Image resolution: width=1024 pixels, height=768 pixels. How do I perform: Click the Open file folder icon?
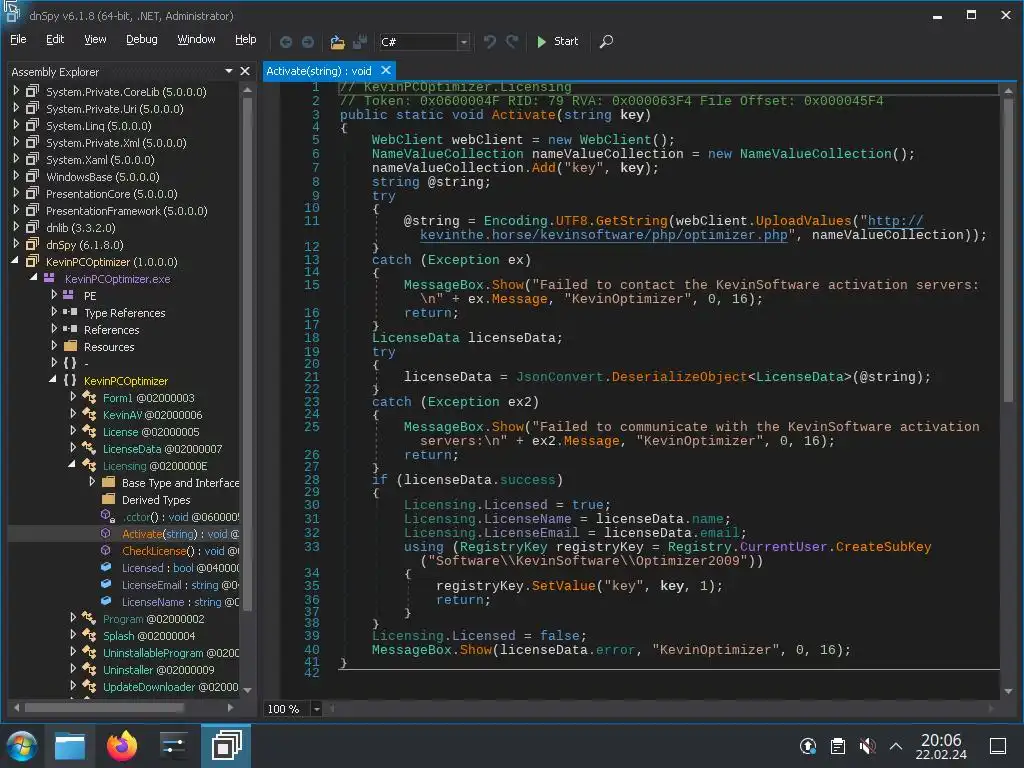point(337,42)
